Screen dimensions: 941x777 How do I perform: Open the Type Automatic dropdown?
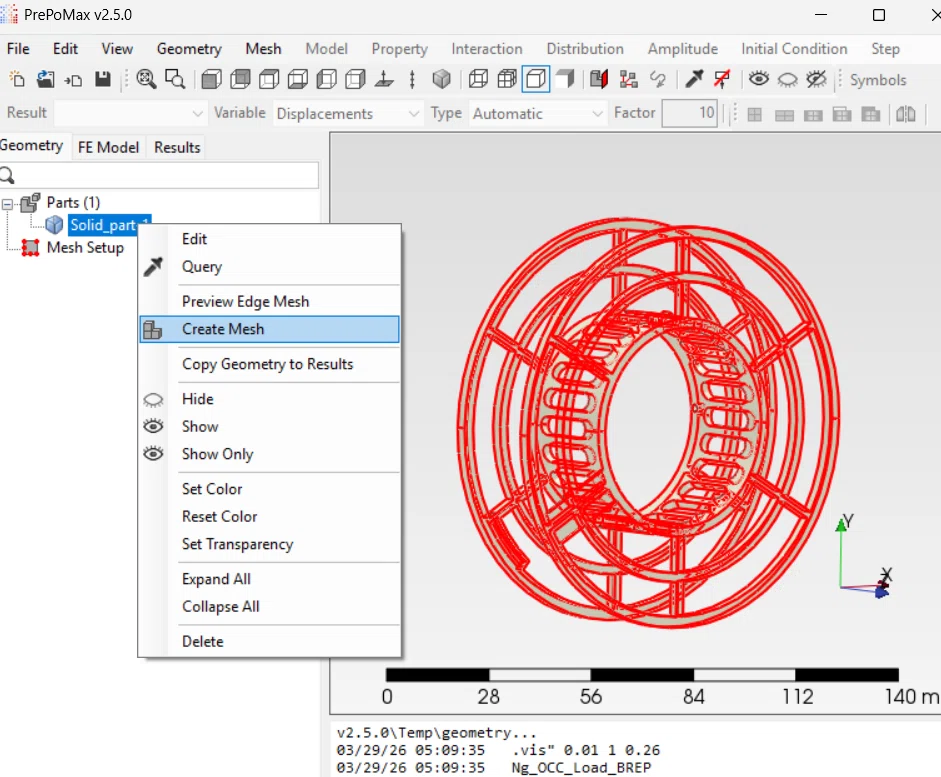pyautogui.click(x=538, y=113)
